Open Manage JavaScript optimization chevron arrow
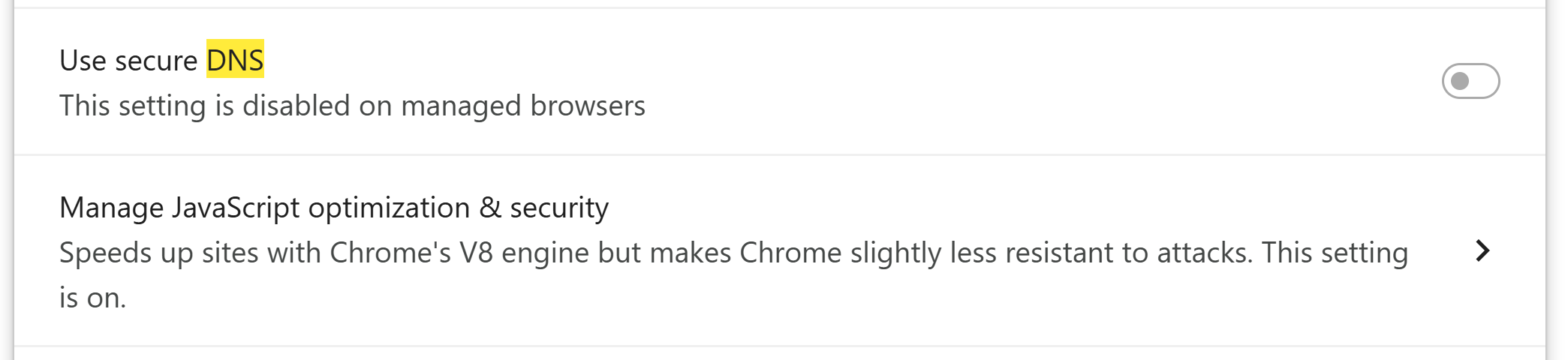 coord(1482,250)
